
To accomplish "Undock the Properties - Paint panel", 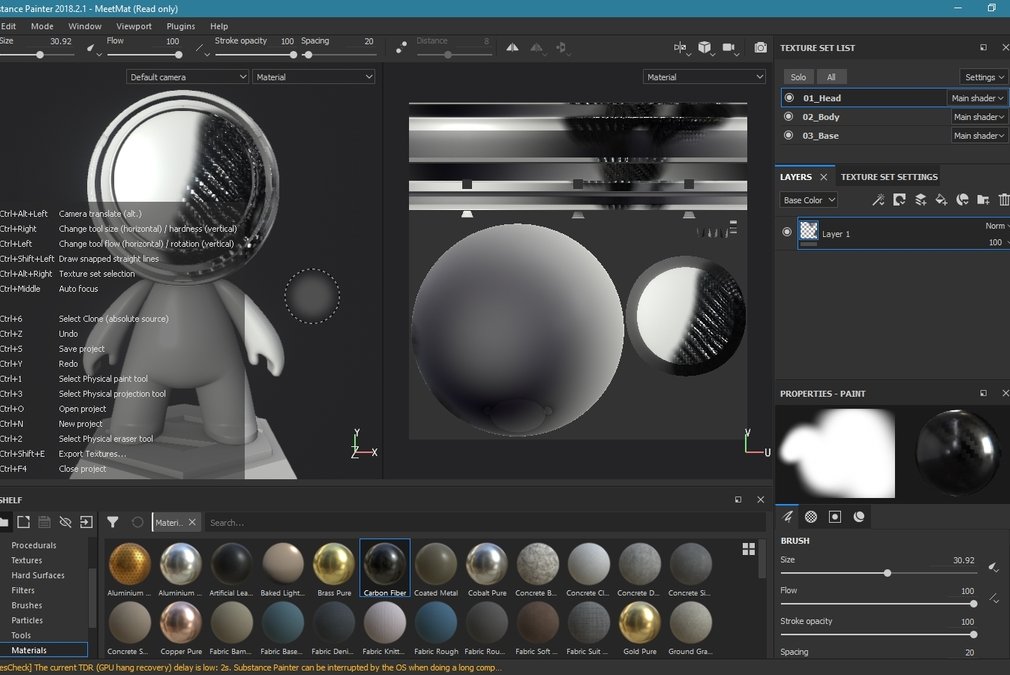I will 983,393.
